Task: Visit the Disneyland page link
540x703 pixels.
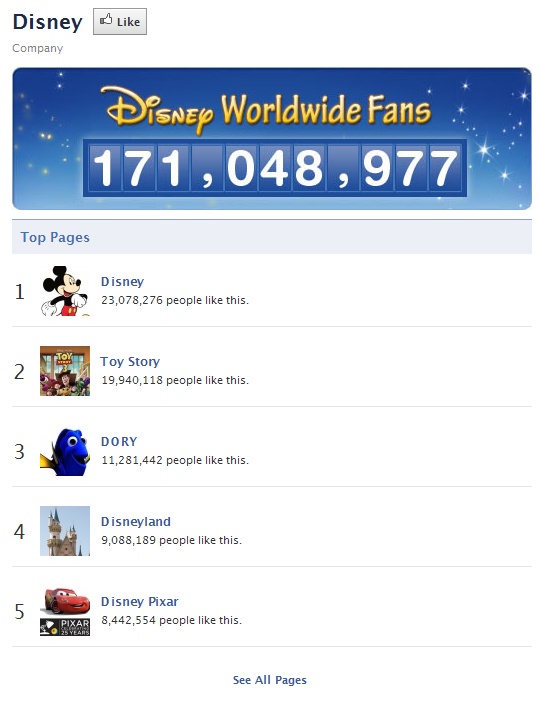Action: coord(136,521)
